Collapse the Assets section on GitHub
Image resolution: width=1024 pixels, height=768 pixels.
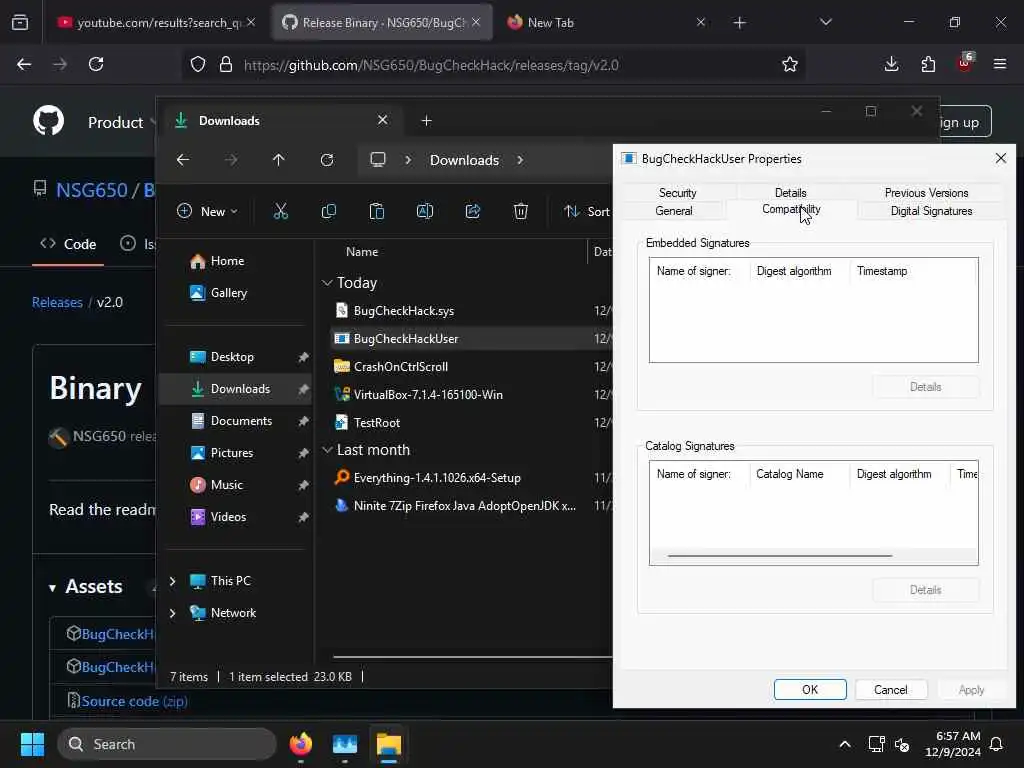52,588
